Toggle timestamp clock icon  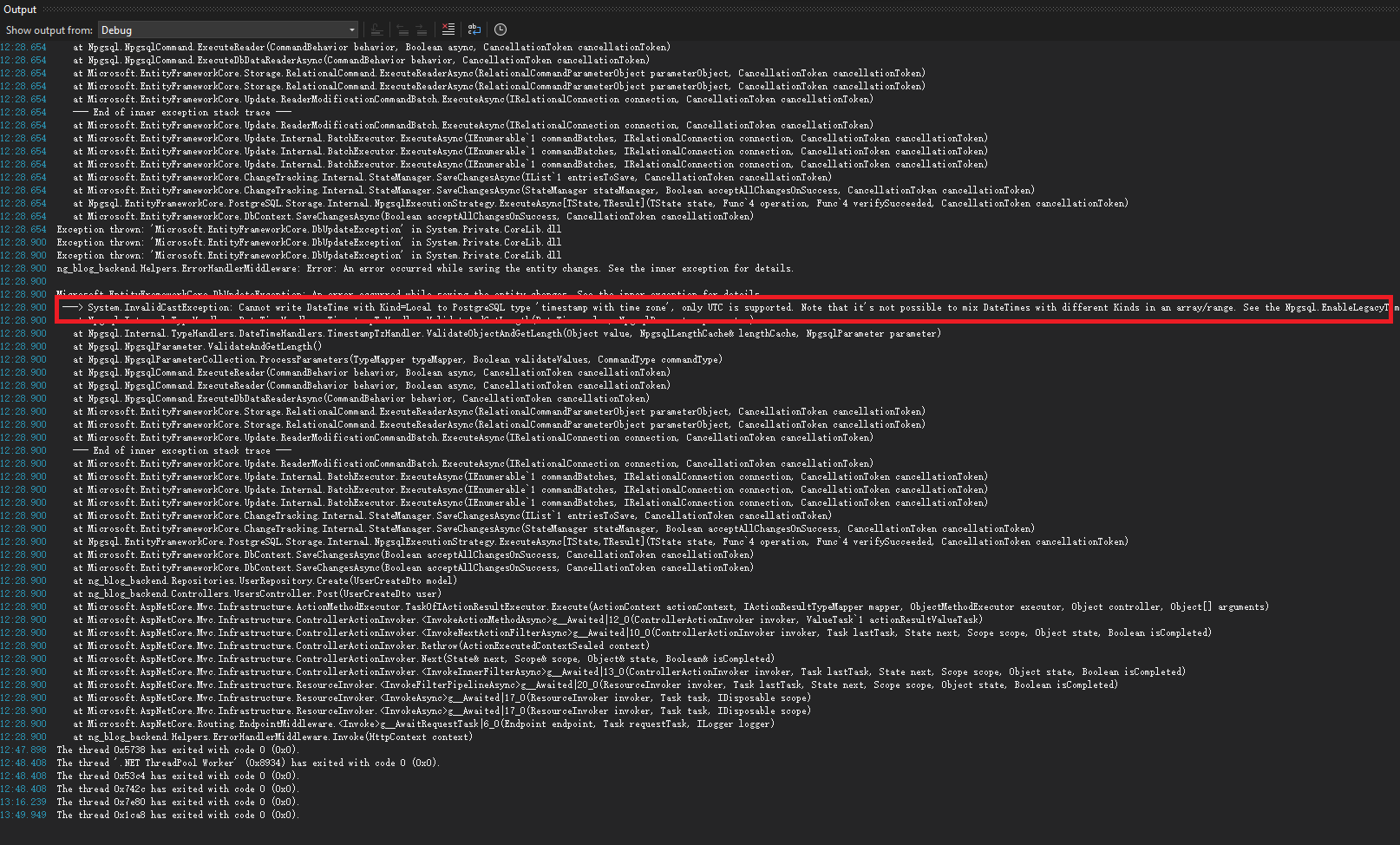[500, 29]
